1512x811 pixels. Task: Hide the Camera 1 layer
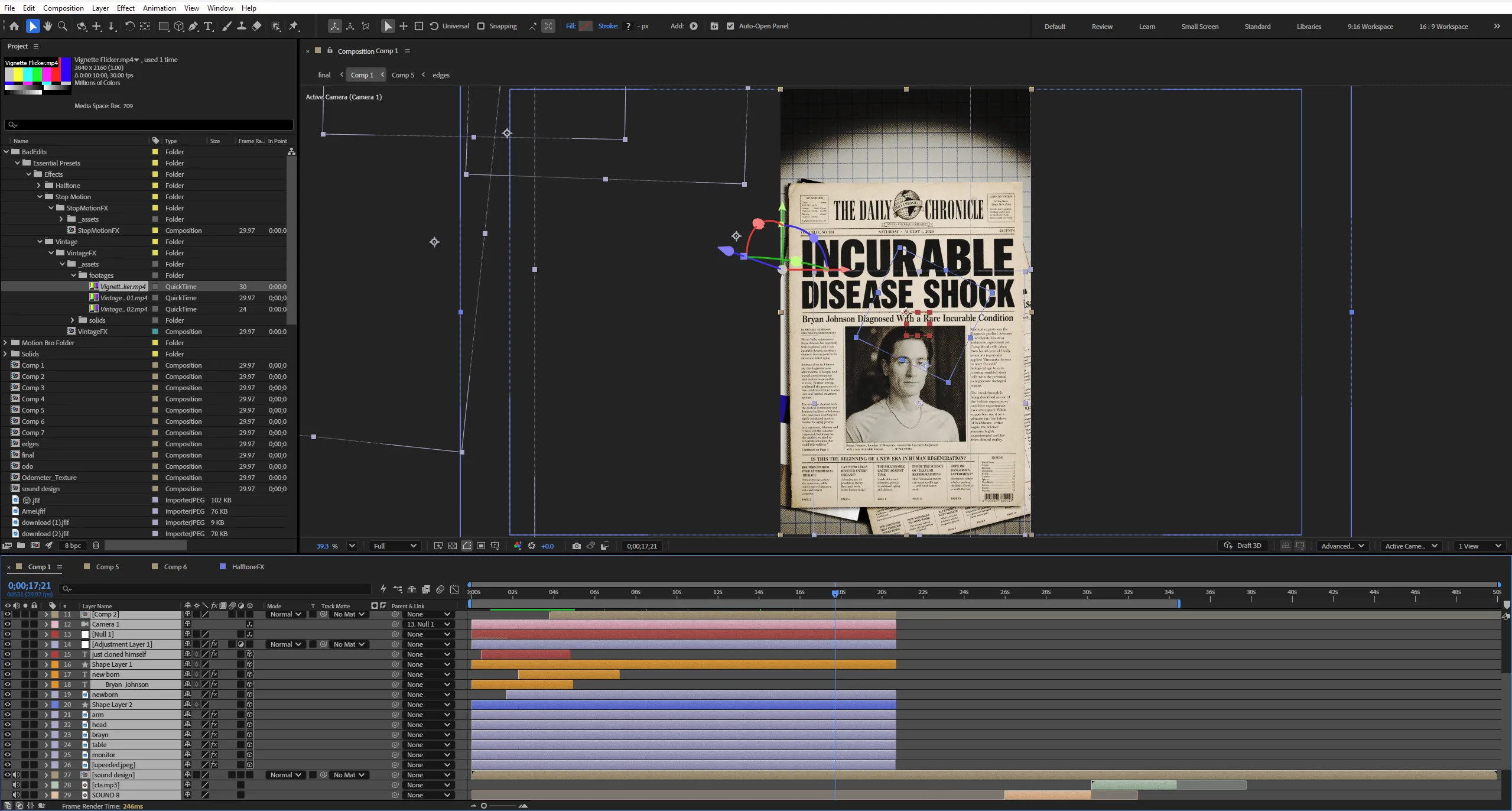(x=7, y=624)
